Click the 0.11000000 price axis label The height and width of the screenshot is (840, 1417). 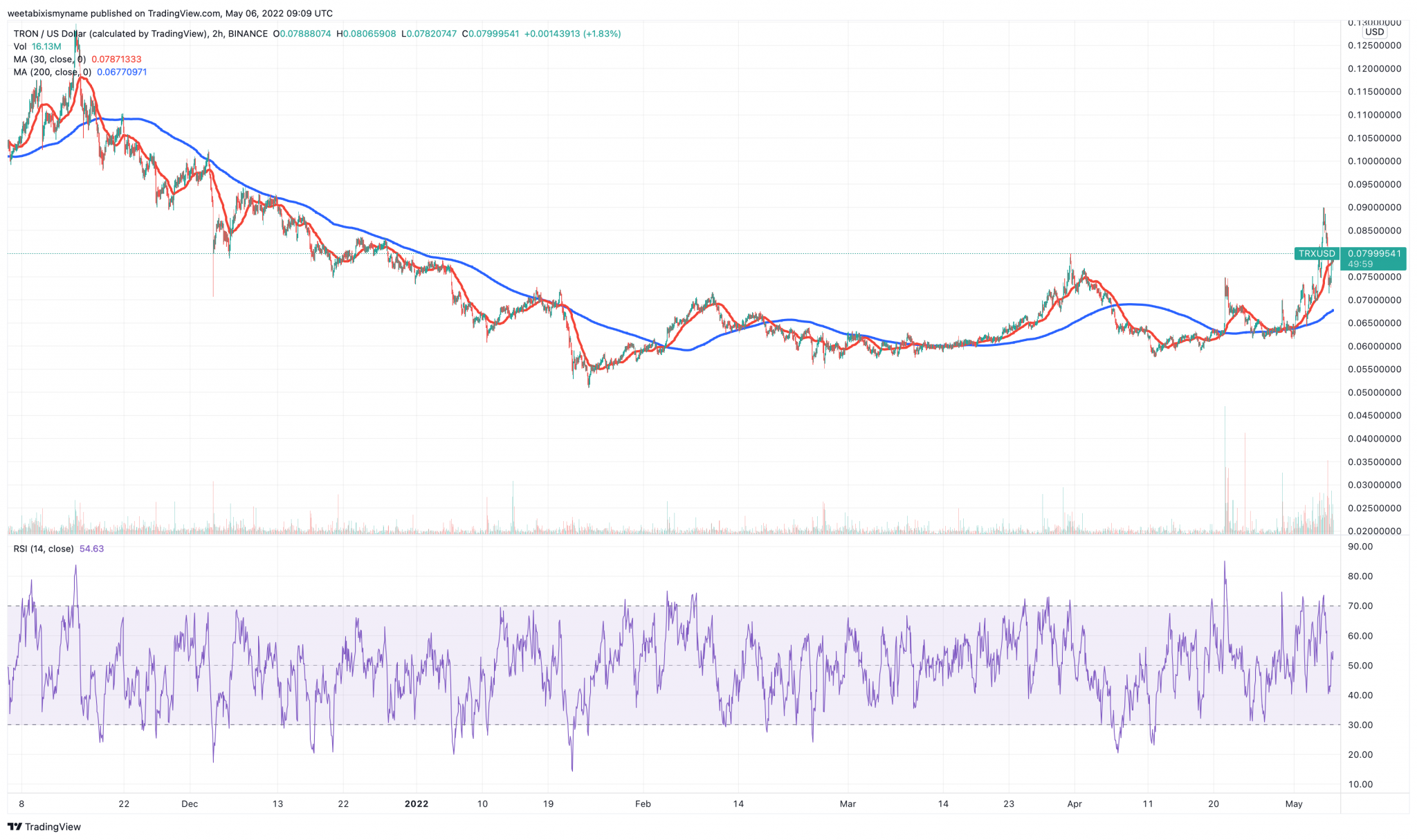click(x=1374, y=115)
